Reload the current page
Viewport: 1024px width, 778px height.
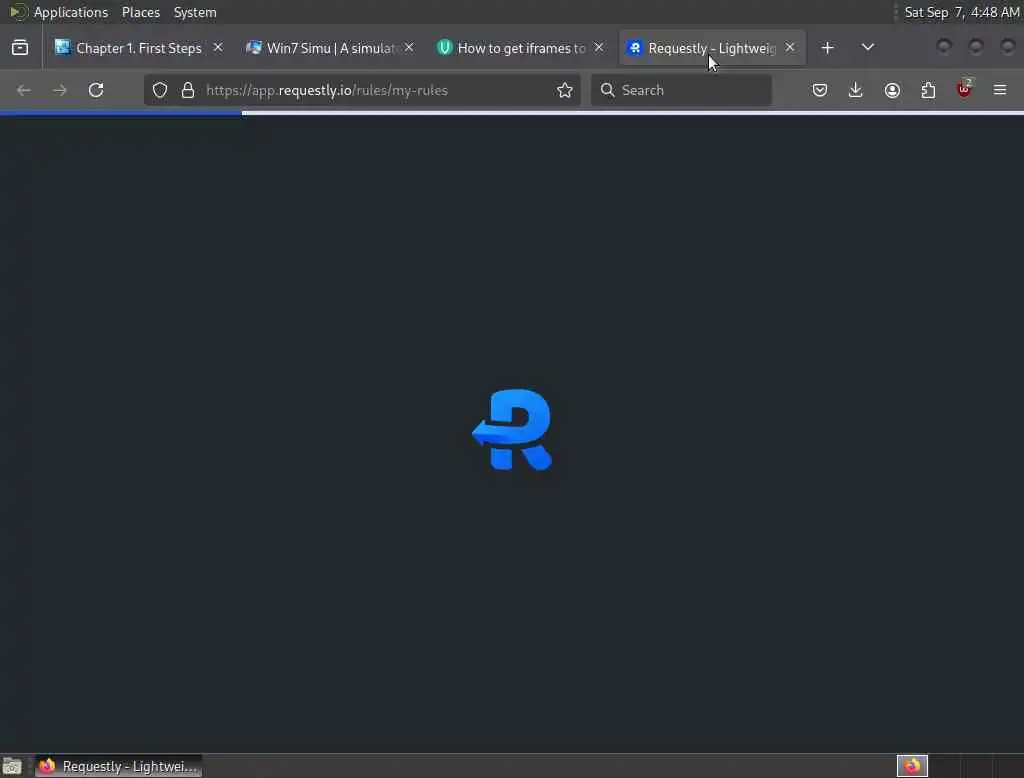pyautogui.click(x=96, y=90)
